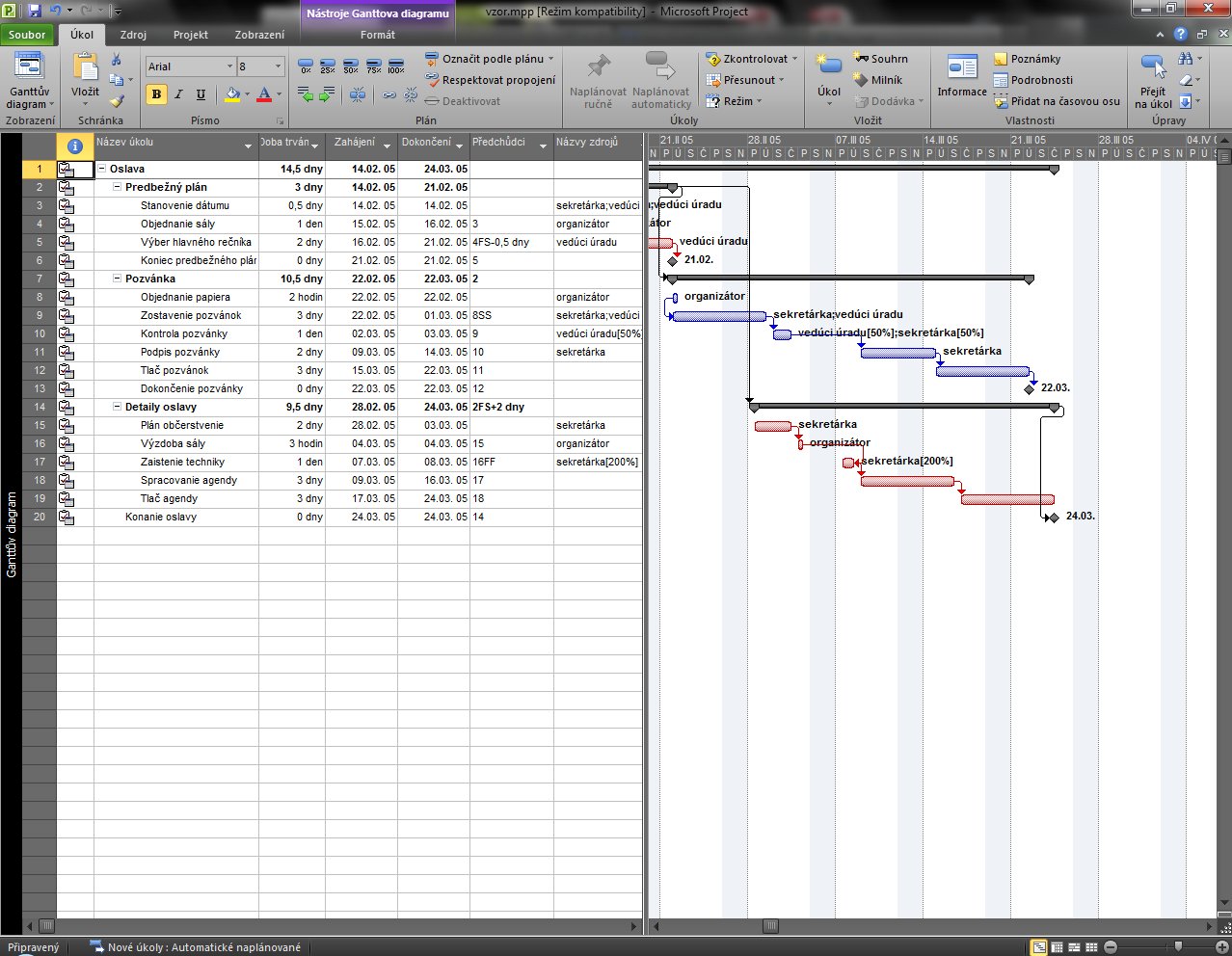Open the Soubor file tab
The height and width of the screenshot is (956, 1232).
[x=27, y=35]
